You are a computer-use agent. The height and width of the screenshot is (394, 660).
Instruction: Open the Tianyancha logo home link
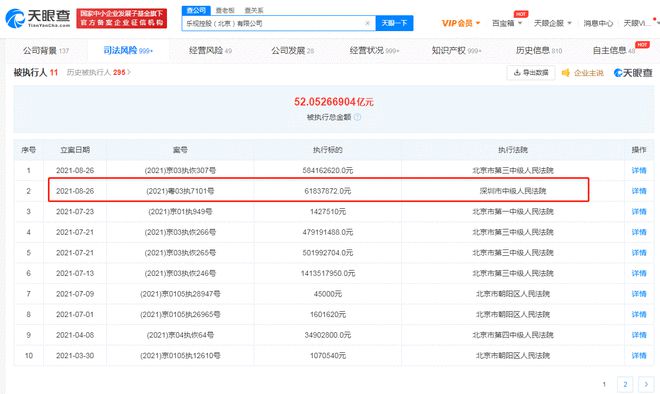point(38,19)
